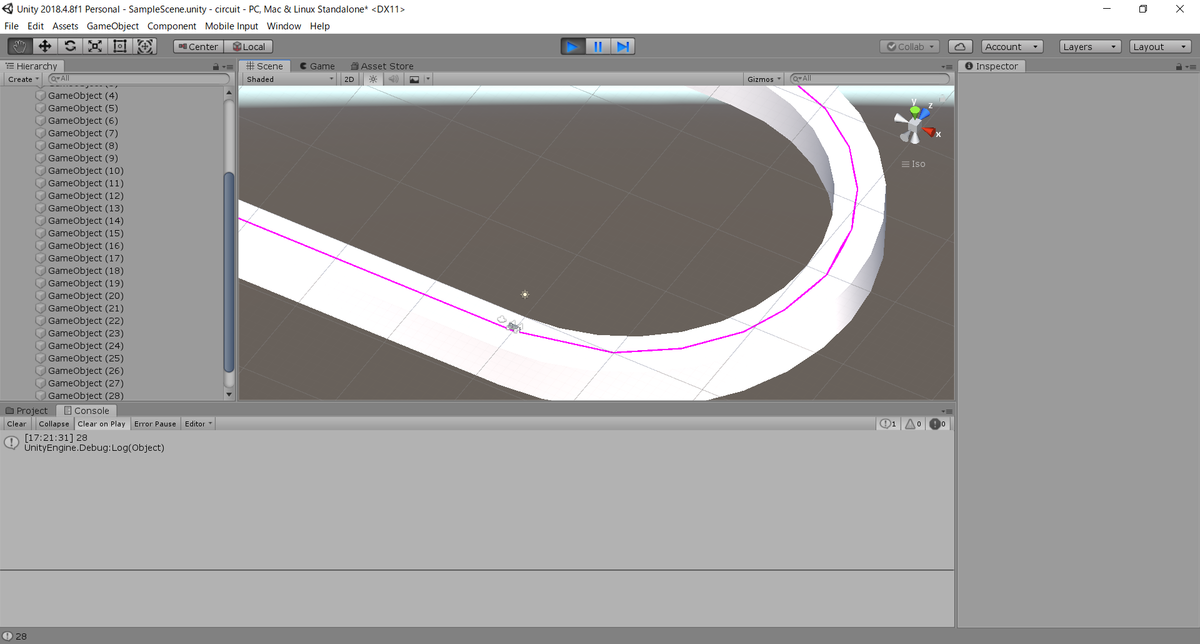Toggle Hierarchy panel lock icon

pos(216,66)
